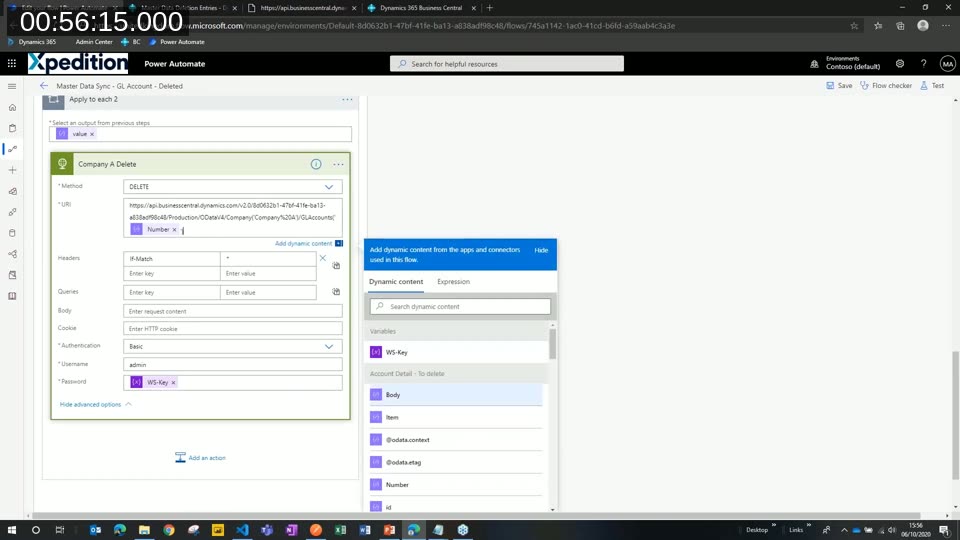
Task: Go back with the arrow beside flow title
Action: (43, 86)
